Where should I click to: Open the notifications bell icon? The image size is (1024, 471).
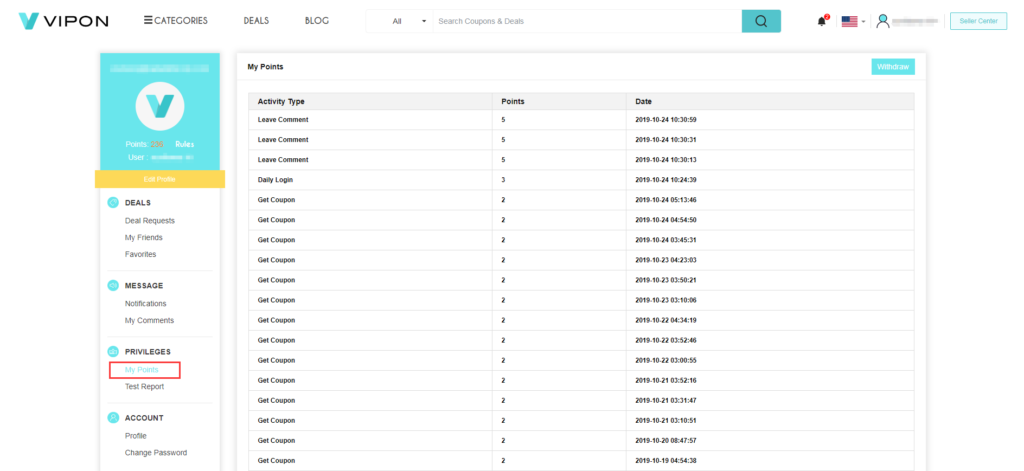click(x=822, y=21)
